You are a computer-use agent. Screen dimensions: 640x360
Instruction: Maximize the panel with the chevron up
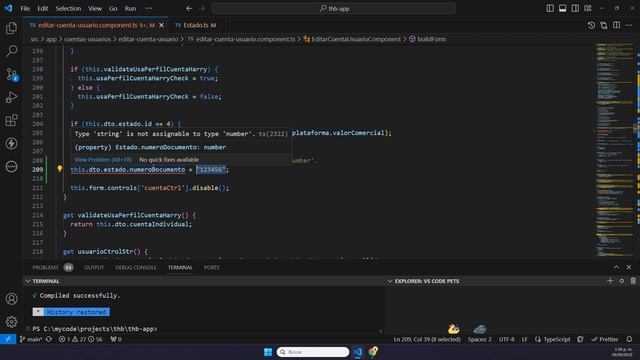click(x=616, y=267)
